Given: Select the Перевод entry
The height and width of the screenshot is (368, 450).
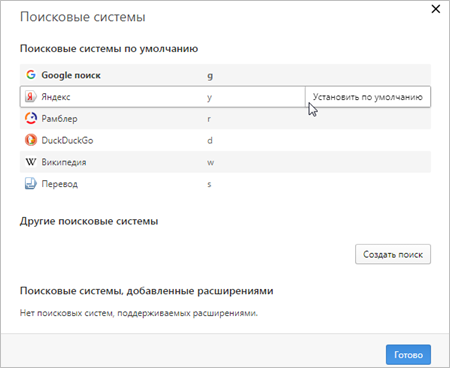Looking at the screenshot, I should tap(225, 184).
